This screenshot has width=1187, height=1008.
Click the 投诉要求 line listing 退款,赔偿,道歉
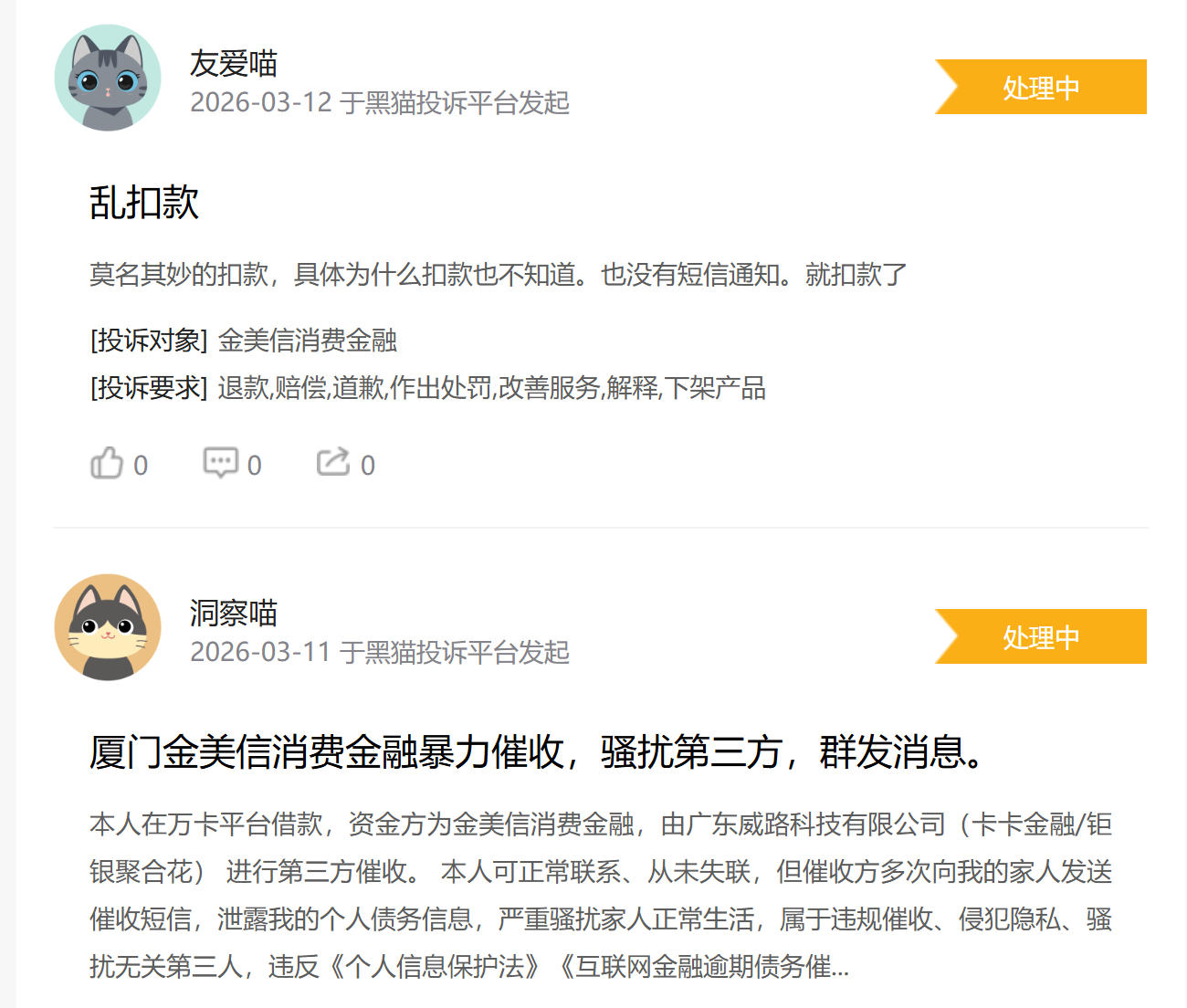point(427,388)
